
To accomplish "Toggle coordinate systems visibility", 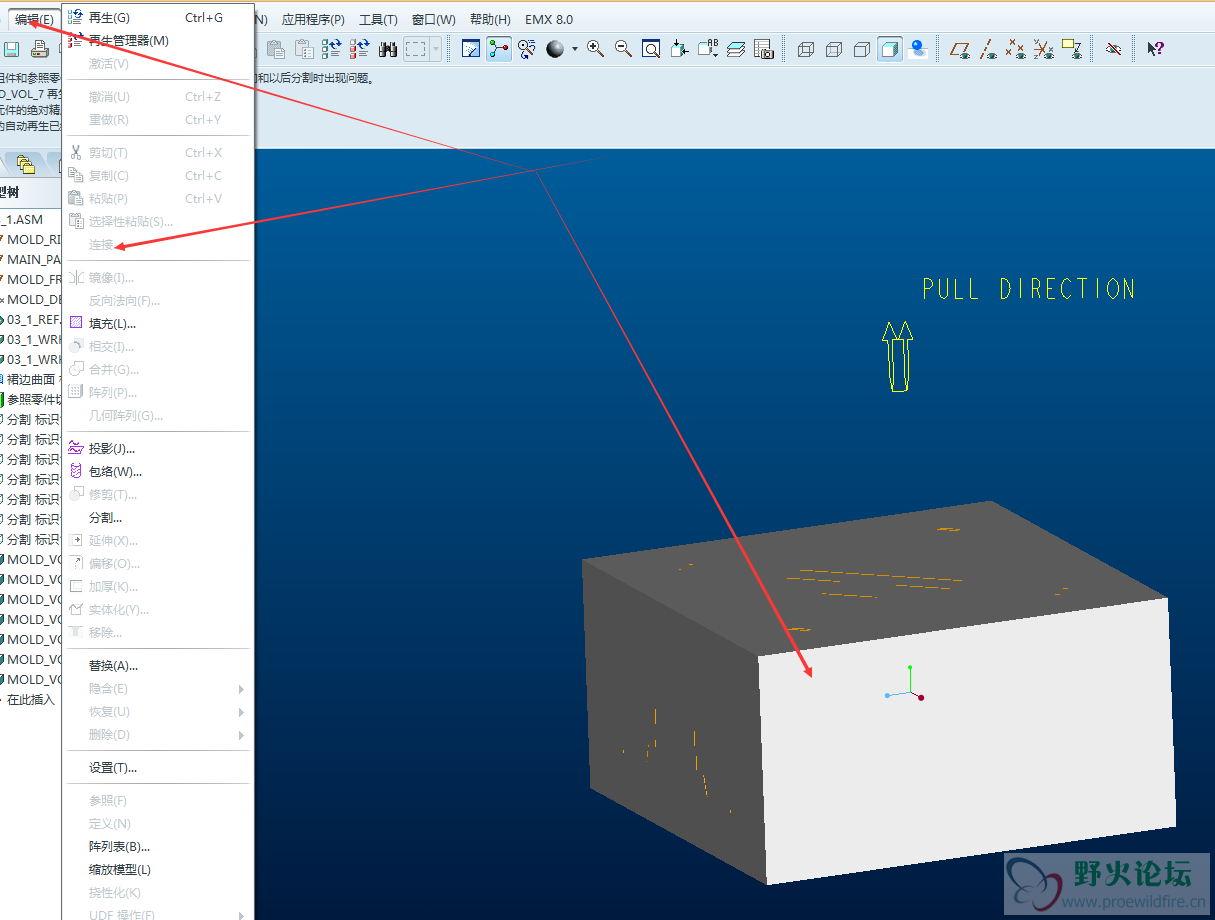I will (1044, 49).
